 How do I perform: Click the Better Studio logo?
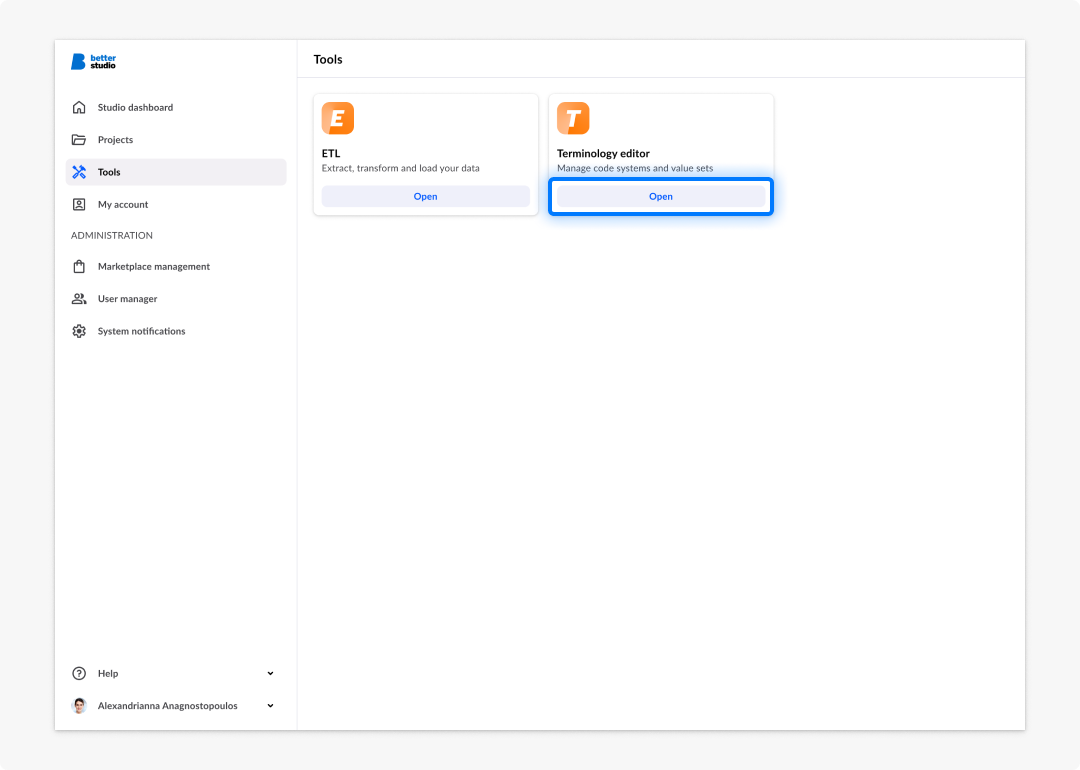coord(94,61)
